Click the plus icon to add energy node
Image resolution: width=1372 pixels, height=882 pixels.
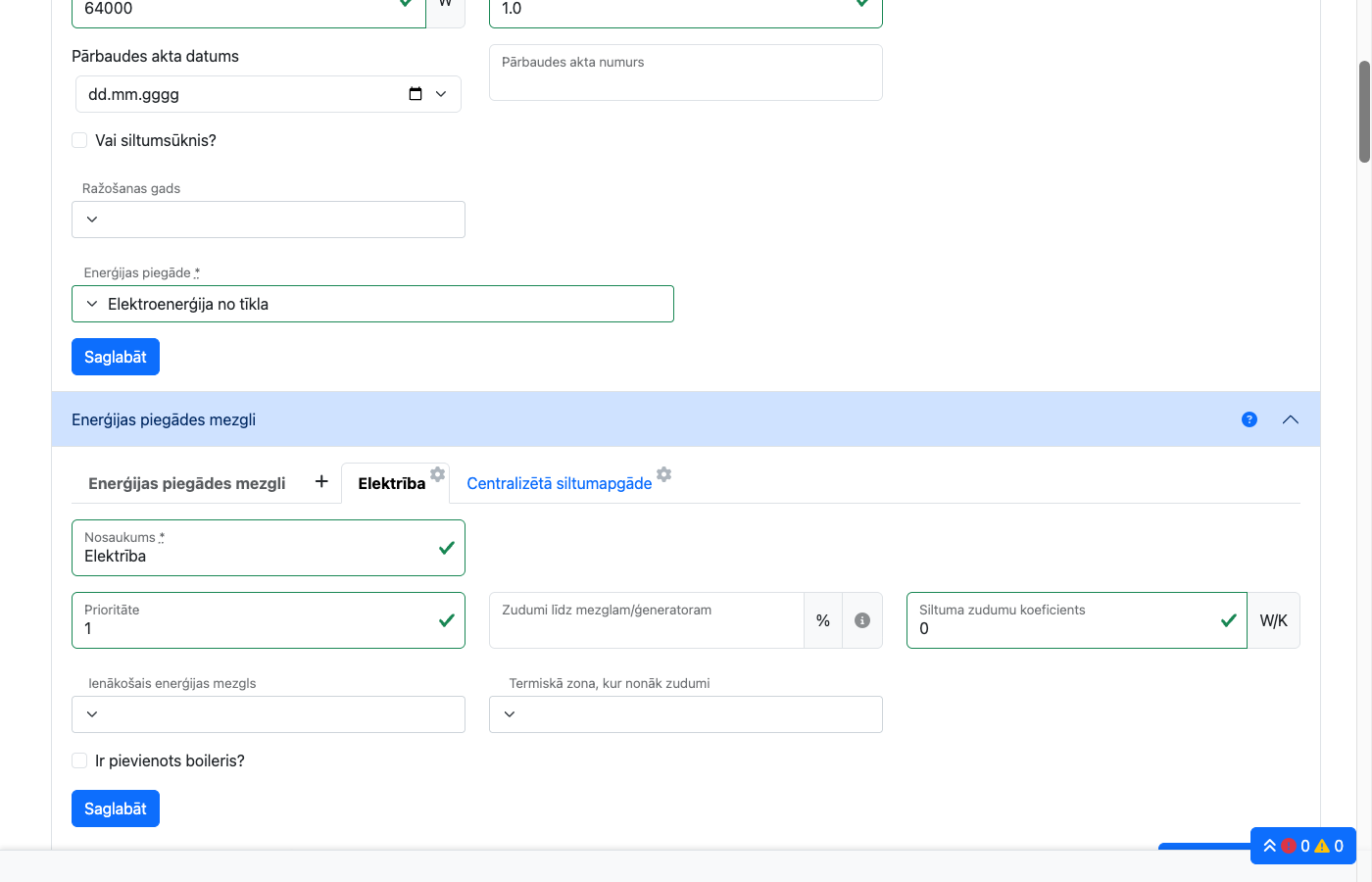click(321, 481)
